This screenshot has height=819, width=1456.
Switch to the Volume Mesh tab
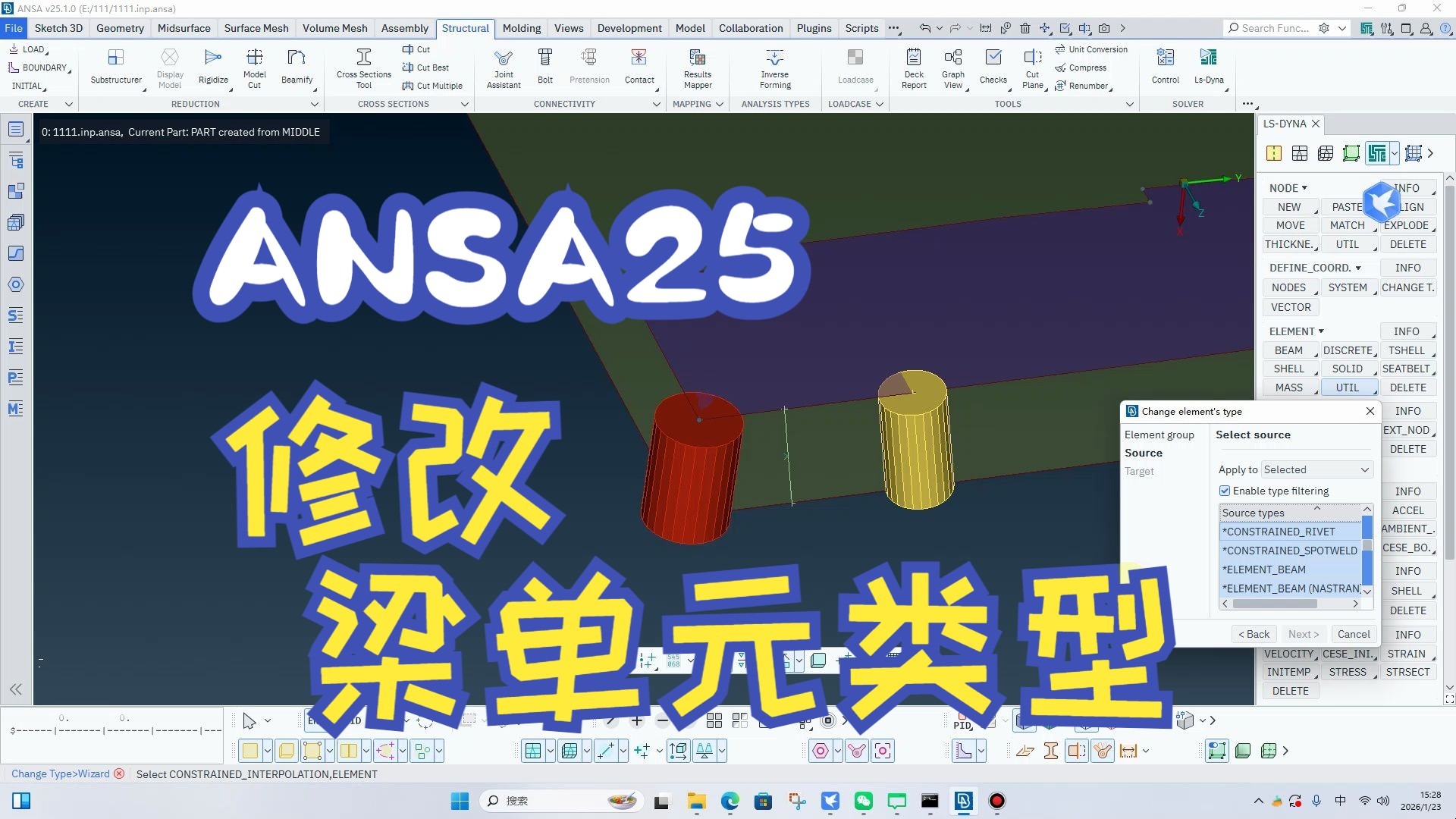(334, 28)
